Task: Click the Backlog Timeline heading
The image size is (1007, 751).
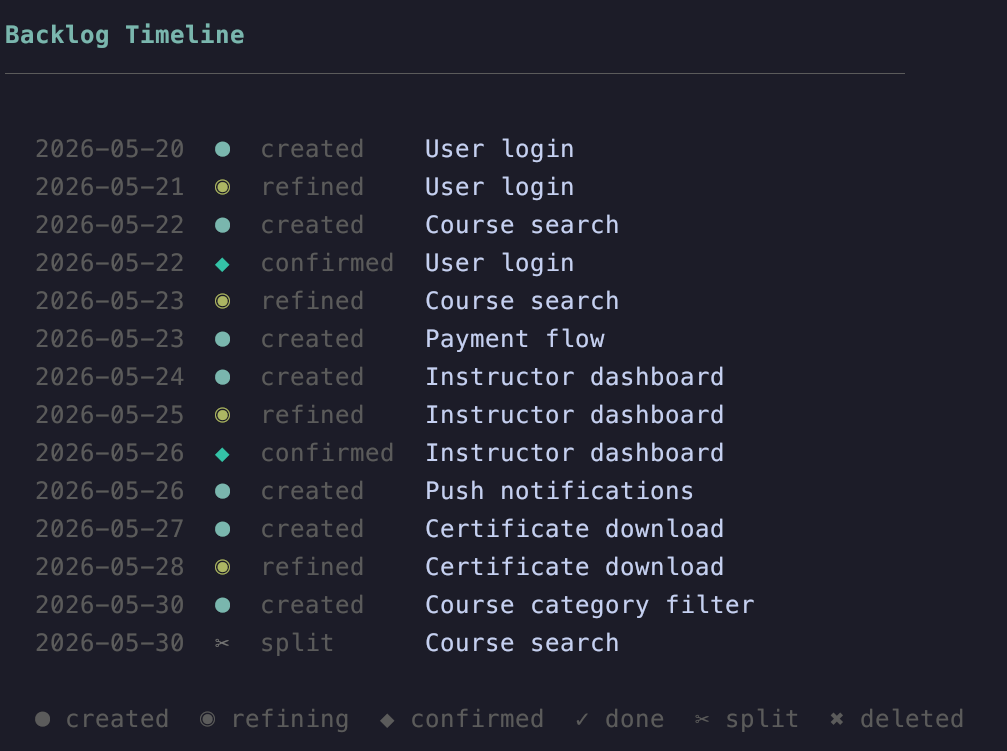Action: (x=125, y=35)
